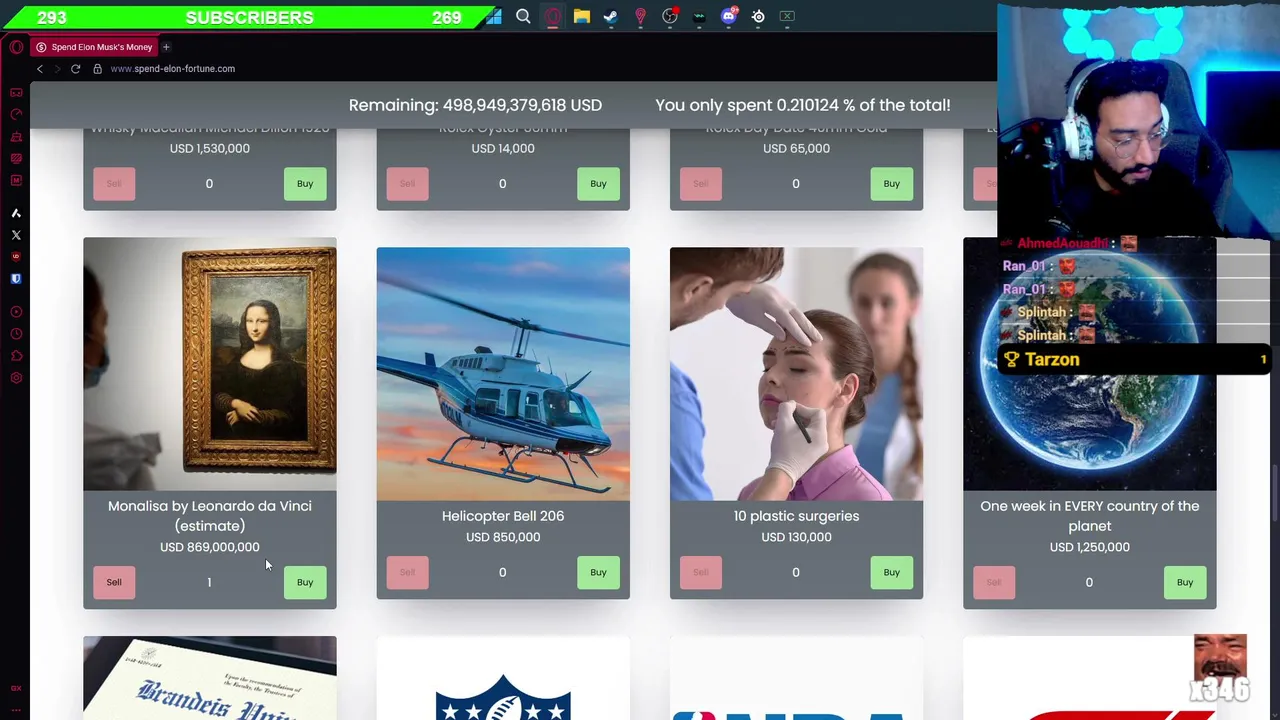Screen dimensions: 1280x720
Task: Click 'USD 869,000,000' price text
Action: tap(210, 547)
